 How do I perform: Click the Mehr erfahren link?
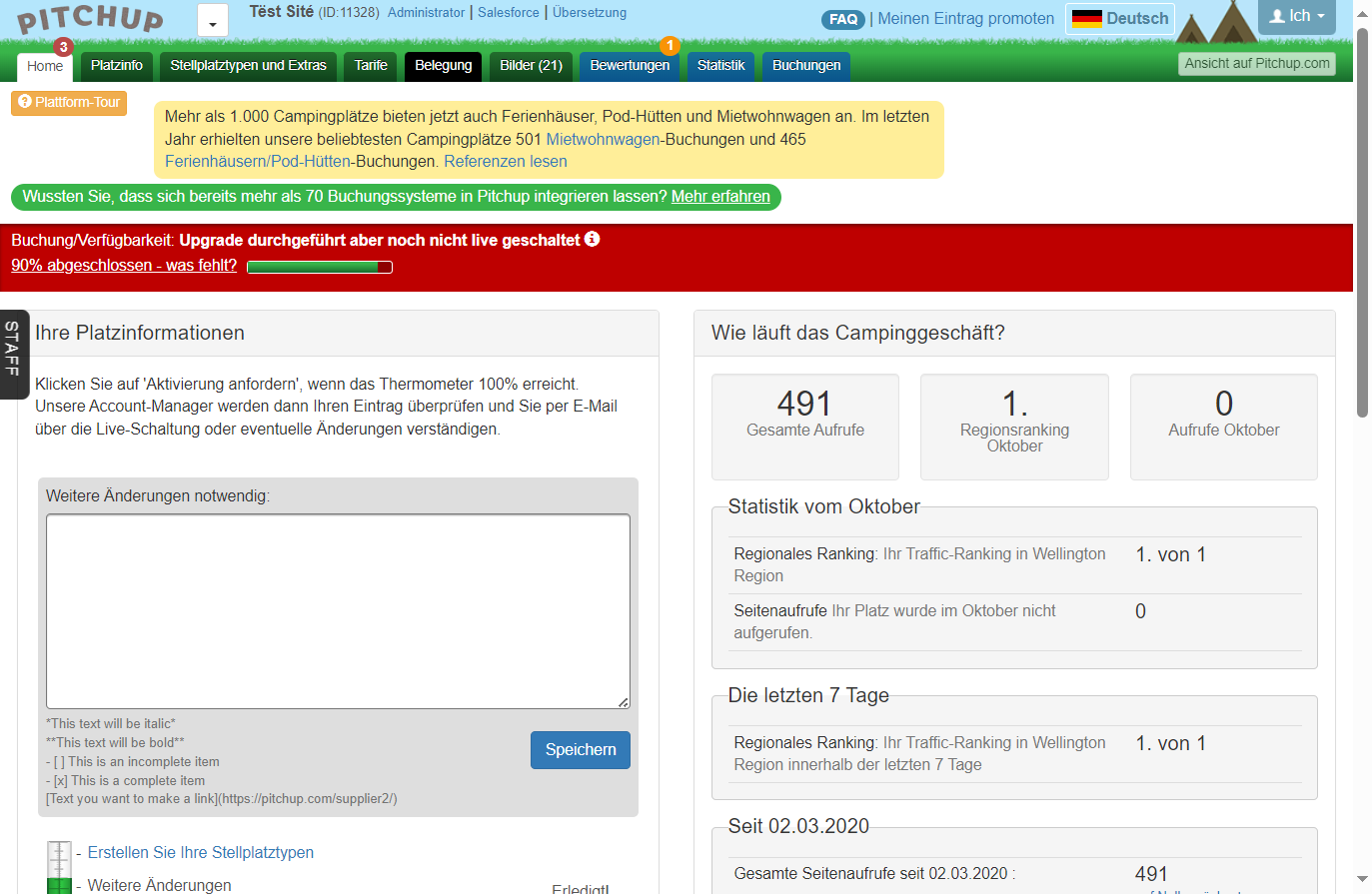coord(720,197)
